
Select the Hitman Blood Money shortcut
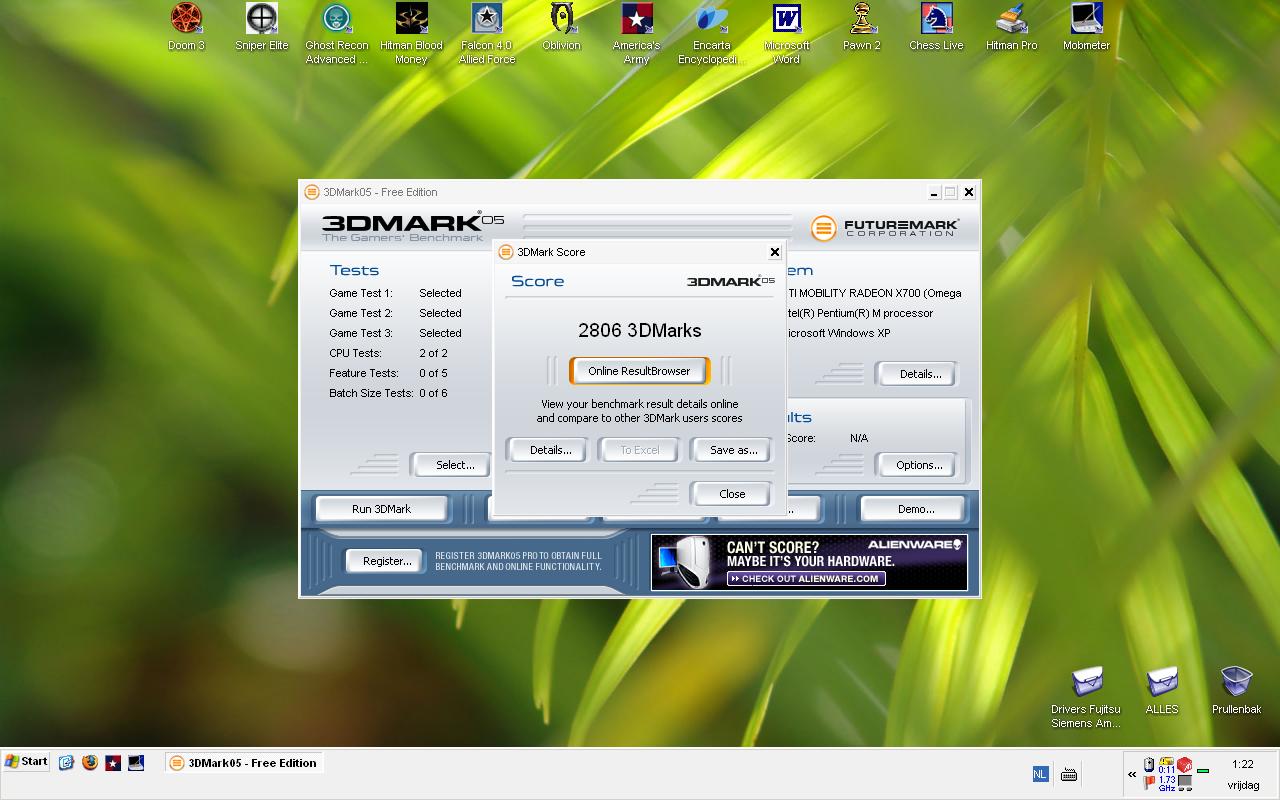coord(411,34)
